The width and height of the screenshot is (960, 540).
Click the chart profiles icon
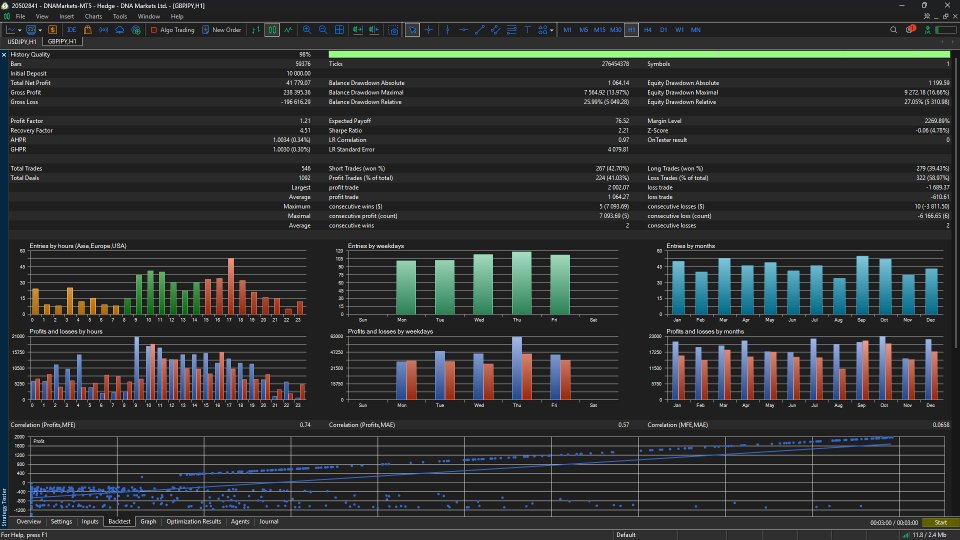click(x=31, y=30)
